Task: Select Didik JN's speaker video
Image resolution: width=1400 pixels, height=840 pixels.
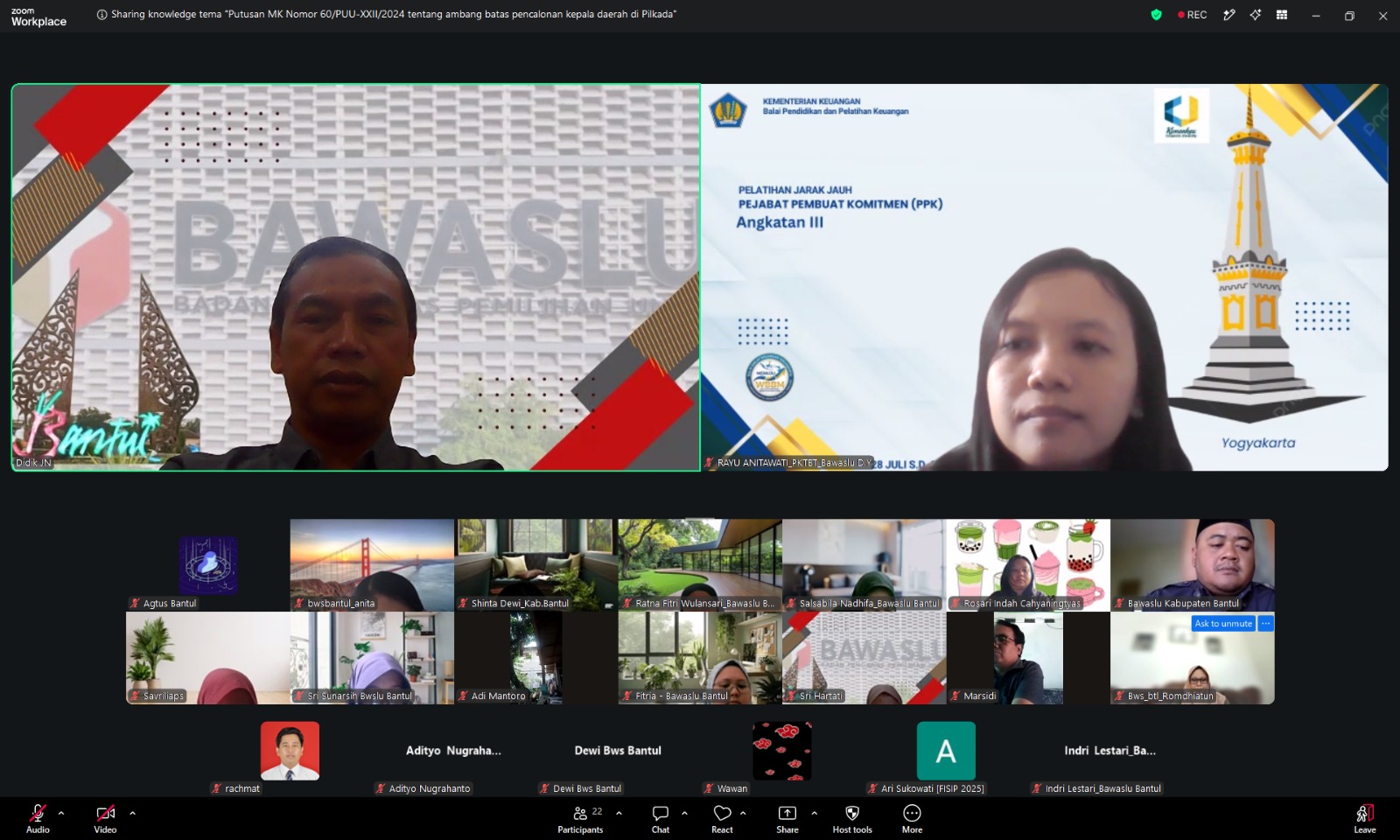Action: [356, 277]
